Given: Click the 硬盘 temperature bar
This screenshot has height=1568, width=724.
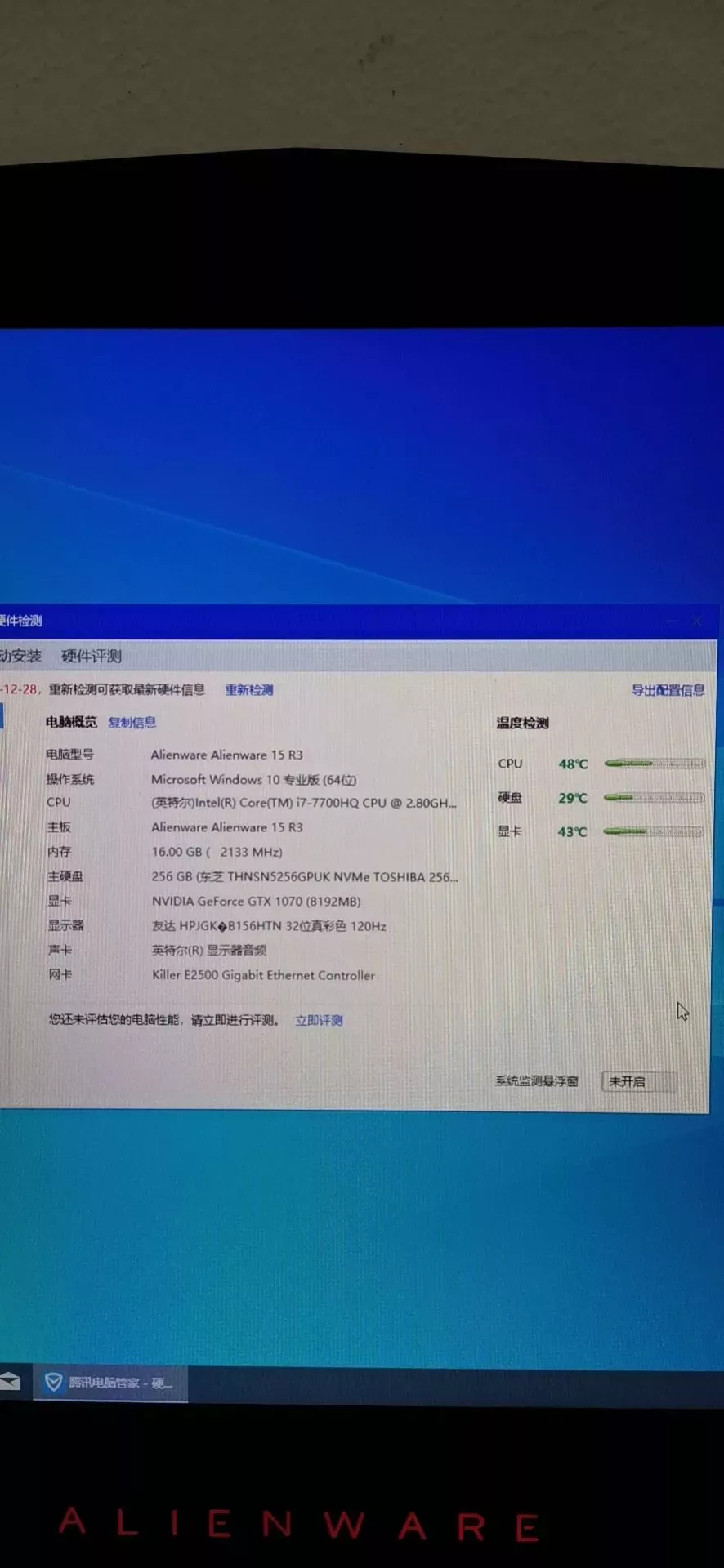Looking at the screenshot, I should click(654, 797).
